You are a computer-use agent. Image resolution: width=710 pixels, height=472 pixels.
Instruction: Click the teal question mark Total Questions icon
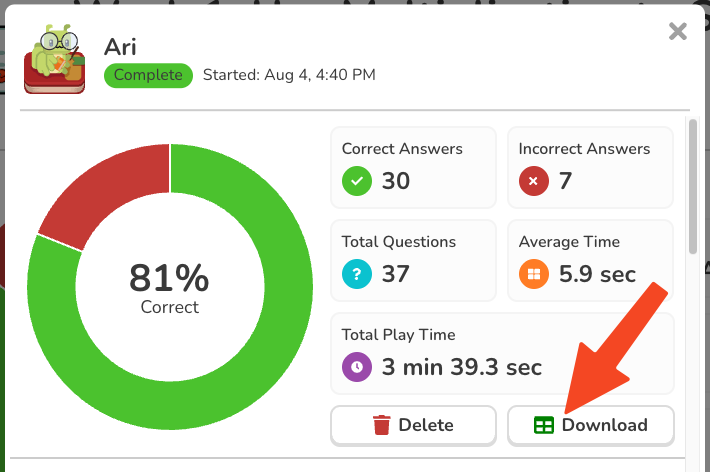coord(357,273)
